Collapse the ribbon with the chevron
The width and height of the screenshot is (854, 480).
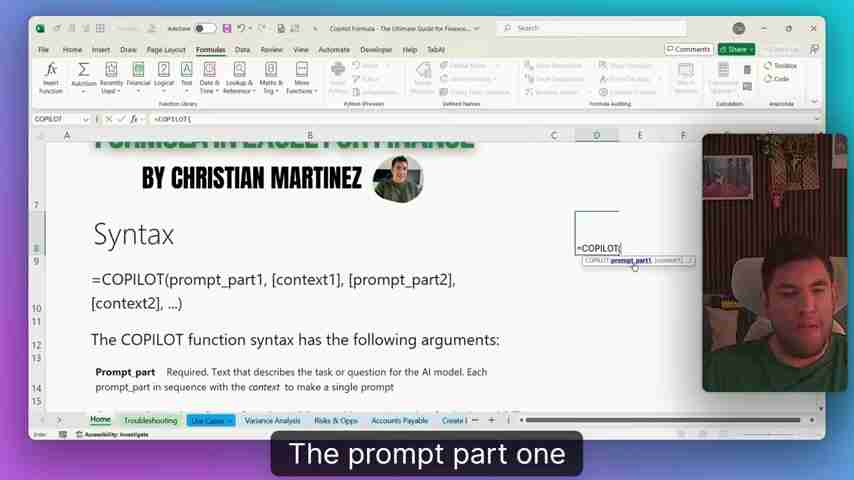pyautogui.click(x=814, y=102)
